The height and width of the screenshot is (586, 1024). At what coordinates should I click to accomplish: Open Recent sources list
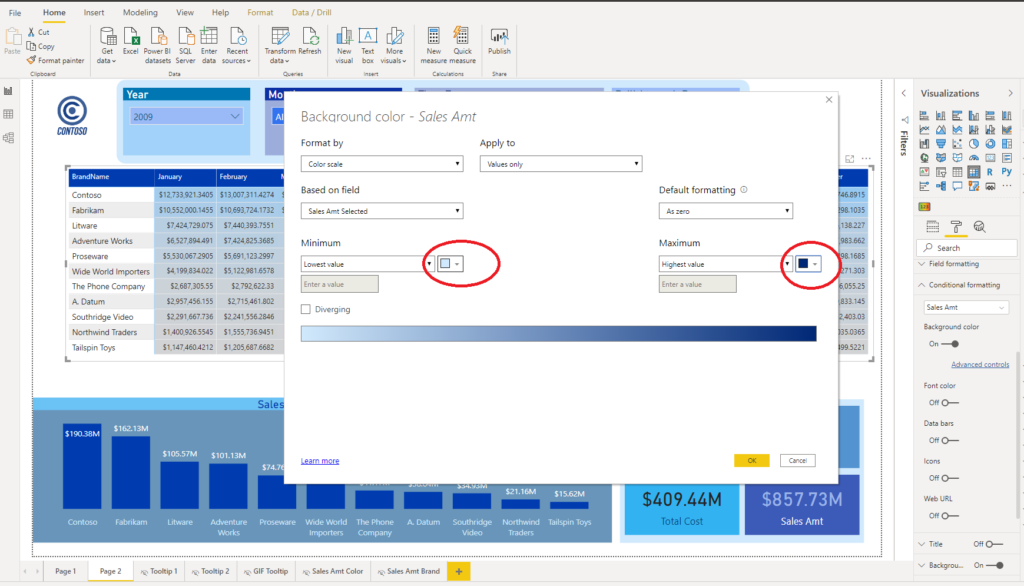click(x=237, y=45)
